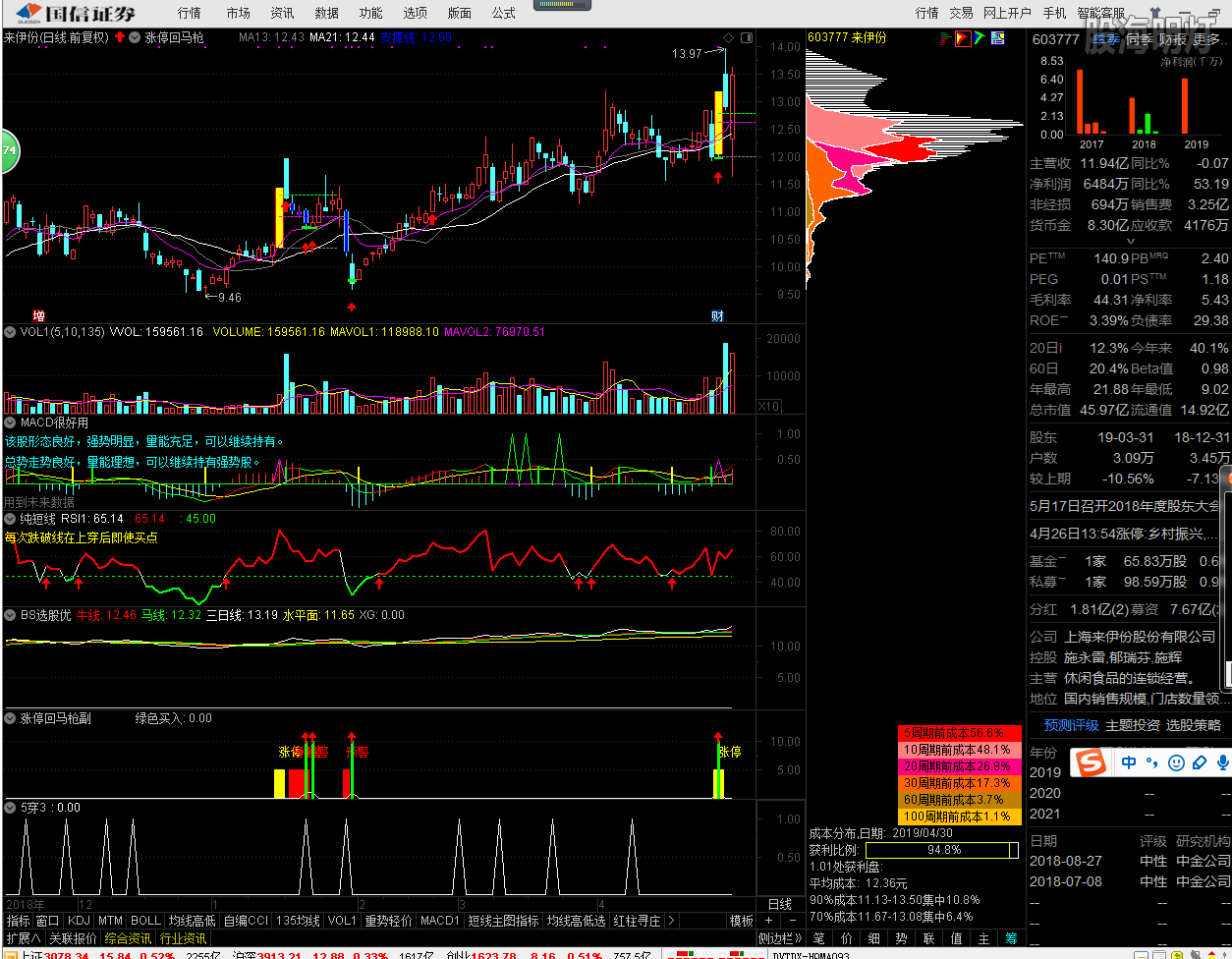Screen dimensions: 1232x959
Task: Open the 资讯 menu
Action: (x=282, y=13)
